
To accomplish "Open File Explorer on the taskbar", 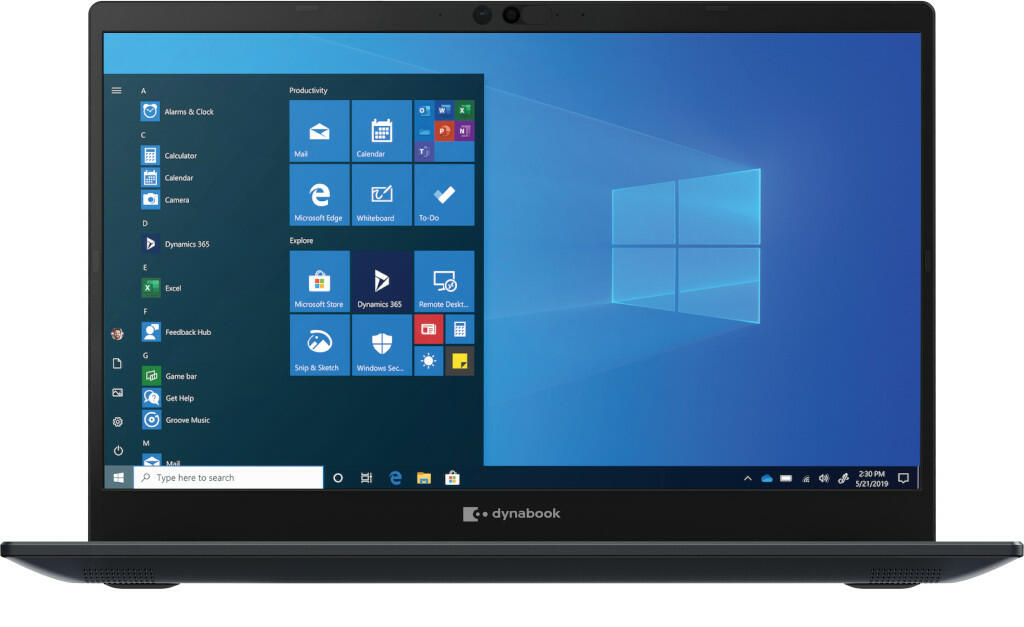I will click(x=424, y=478).
